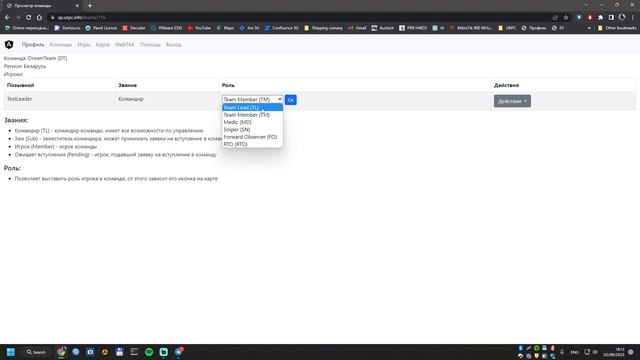Open the WebTAK nav item
This screenshot has height=360, width=640.
[x=124, y=44]
